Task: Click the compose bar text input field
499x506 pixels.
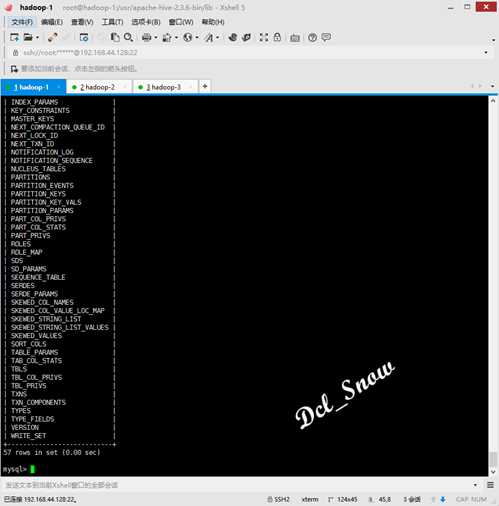Action: coord(238,485)
